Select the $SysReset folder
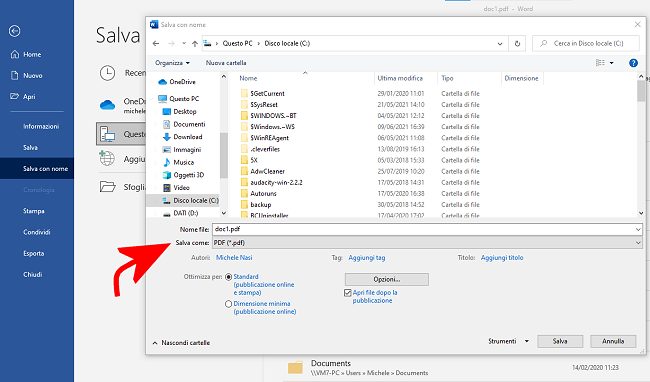 tap(264, 105)
